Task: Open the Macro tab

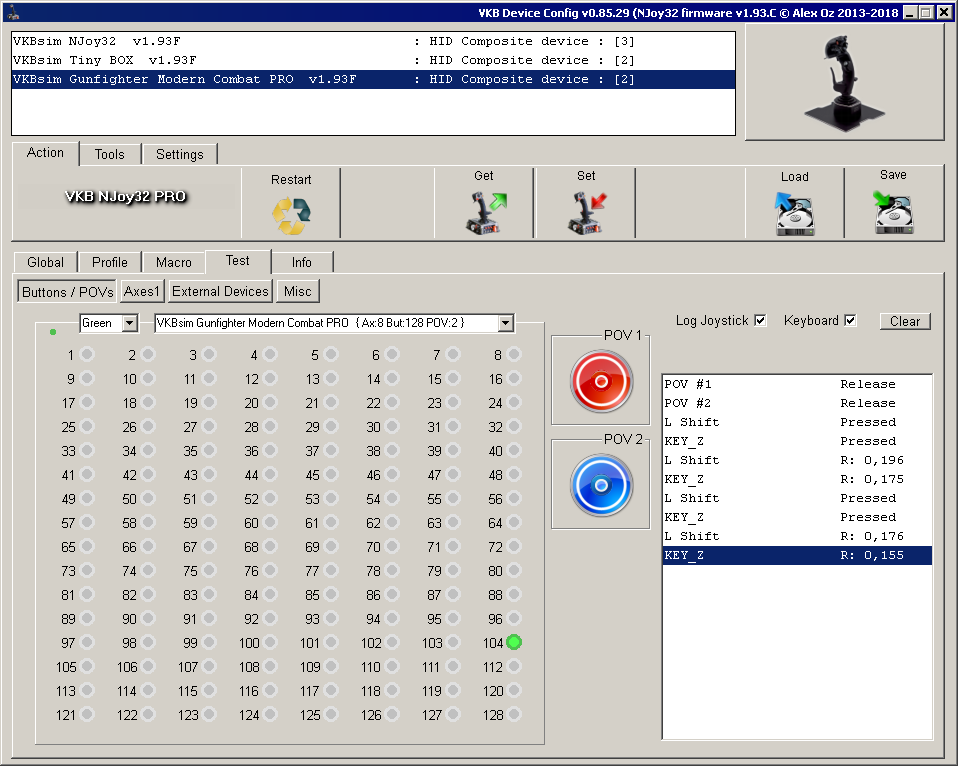Action: coord(174,262)
